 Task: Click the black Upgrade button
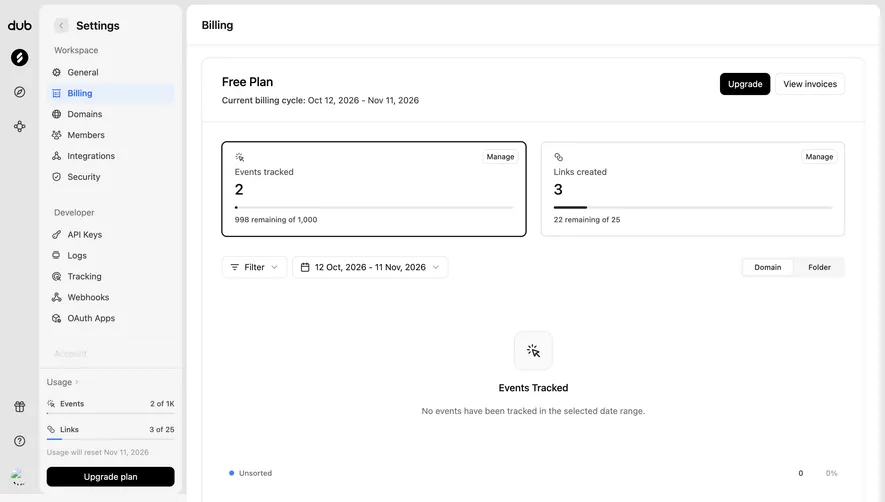tap(744, 84)
